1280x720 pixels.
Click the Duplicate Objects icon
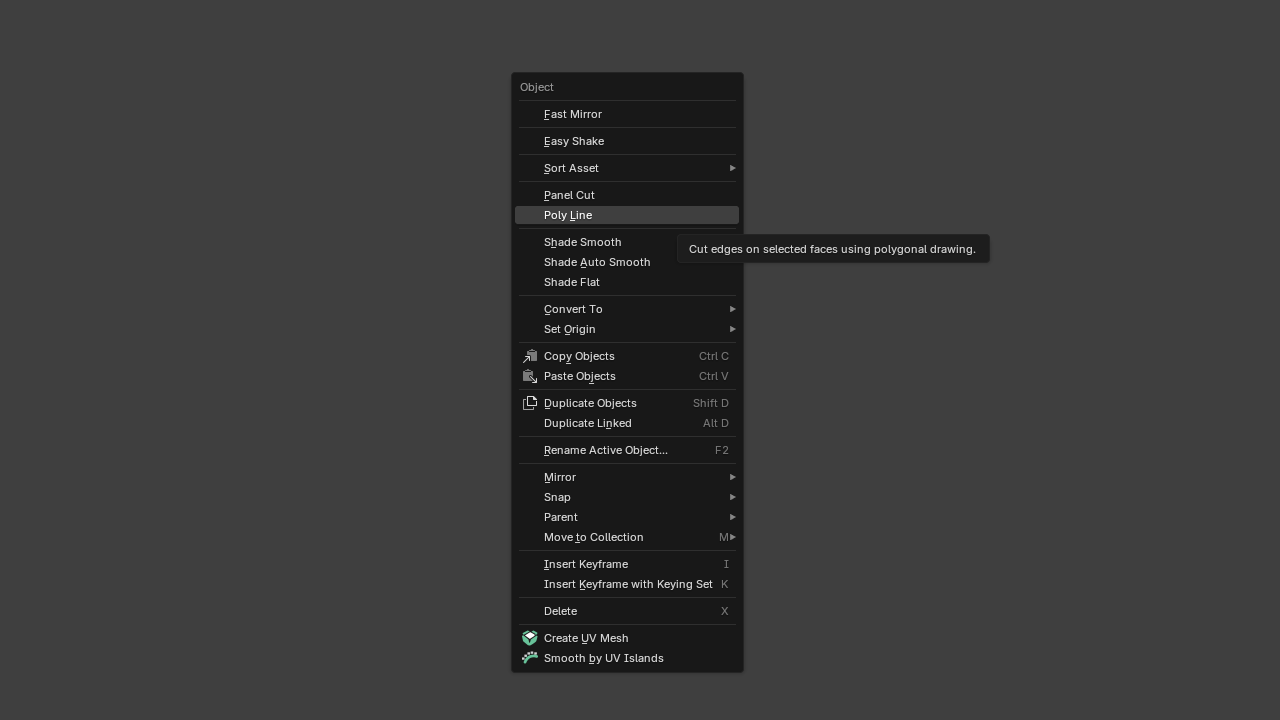(x=530, y=403)
